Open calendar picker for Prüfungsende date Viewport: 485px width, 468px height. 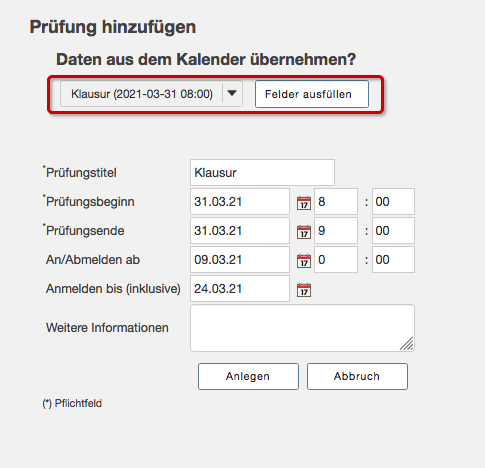(x=304, y=232)
